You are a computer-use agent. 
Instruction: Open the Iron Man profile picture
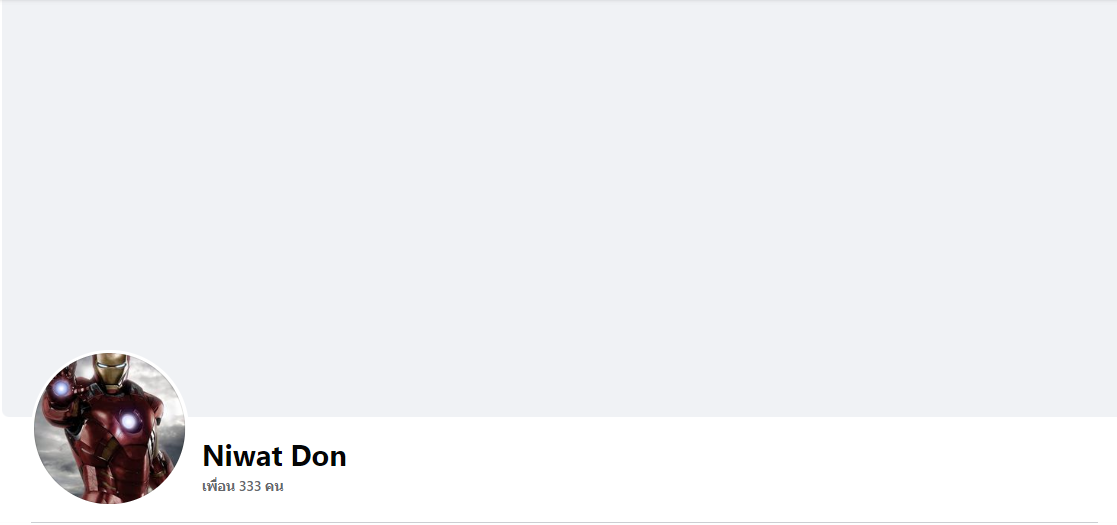click(110, 428)
